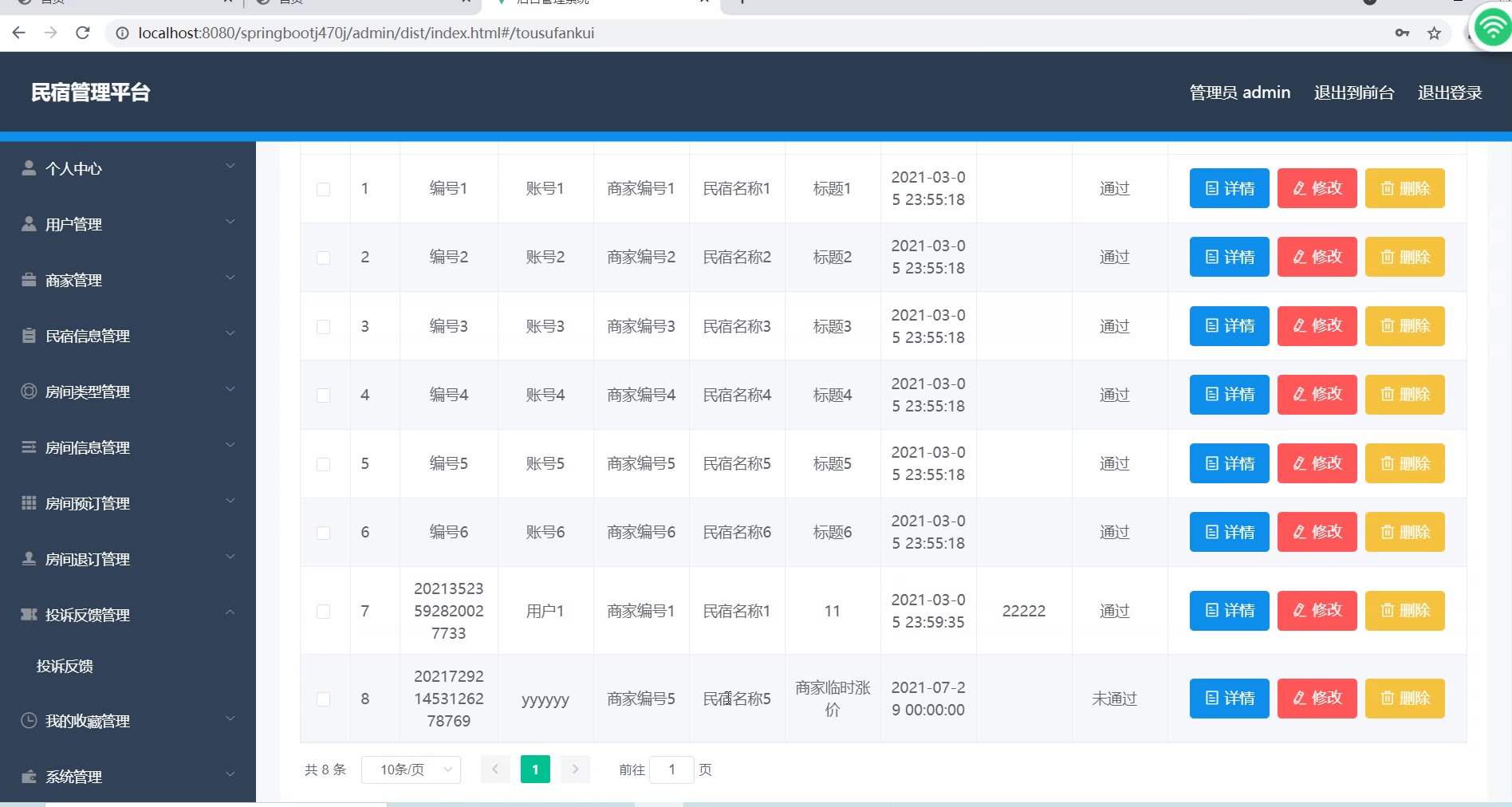Image resolution: width=1512 pixels, height=807 pixels.
Task: Expand the 房间信息管理 menu chevron
Action: 230,445
